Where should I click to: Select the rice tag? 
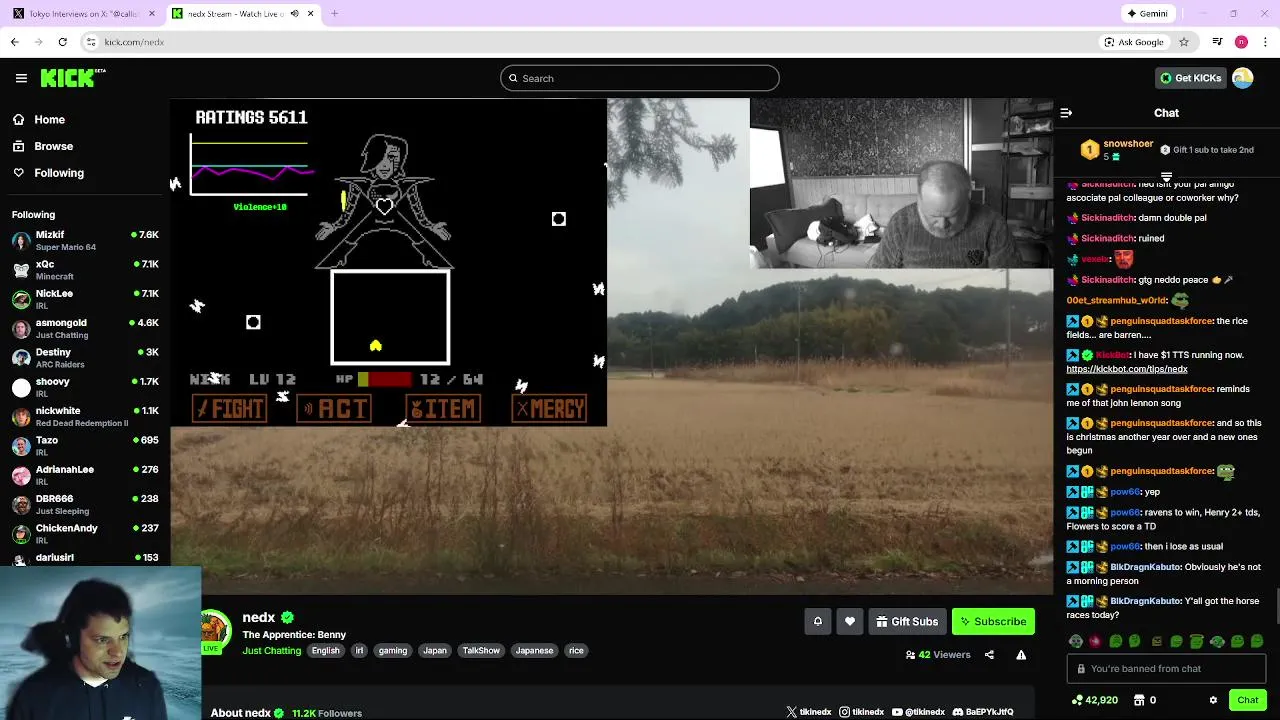pyautogui.click(x=576, y=651)
